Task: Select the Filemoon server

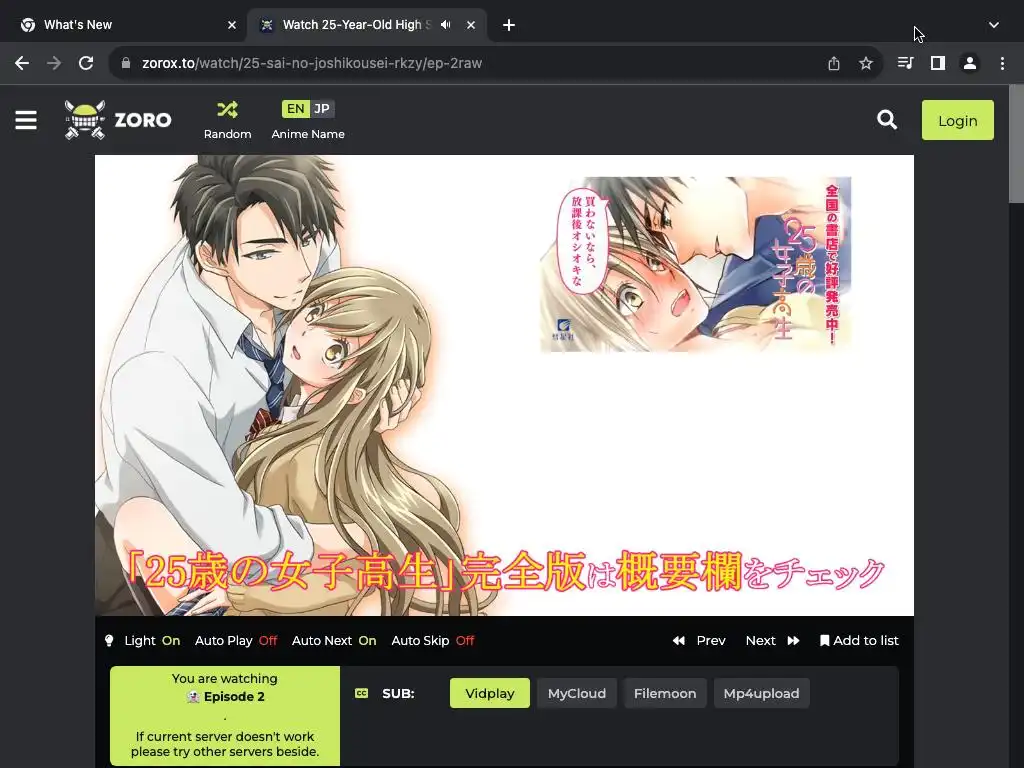Action: point(665,693)
